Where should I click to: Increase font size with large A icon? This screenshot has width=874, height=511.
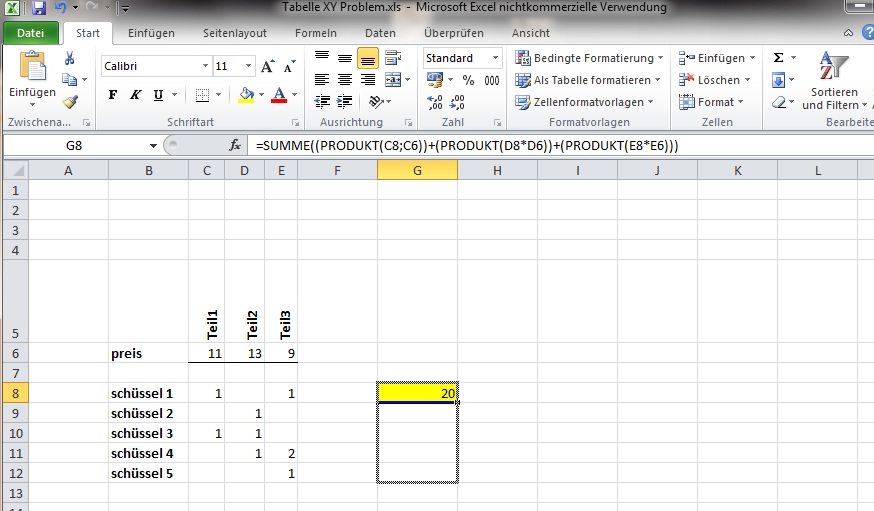pos(268,66)
